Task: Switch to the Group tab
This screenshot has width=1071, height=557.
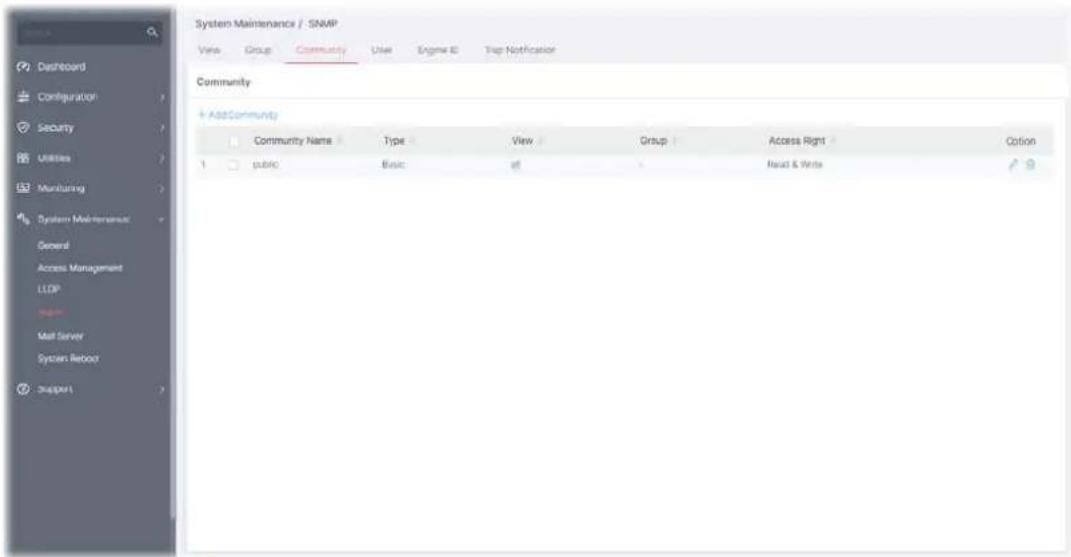Action: [x=258, y=50]
